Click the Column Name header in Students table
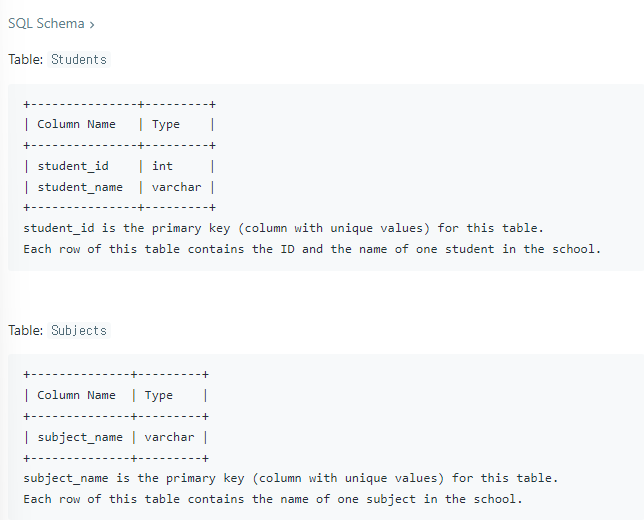This screenshot has width=644, height=520. (x=76, y=124)
